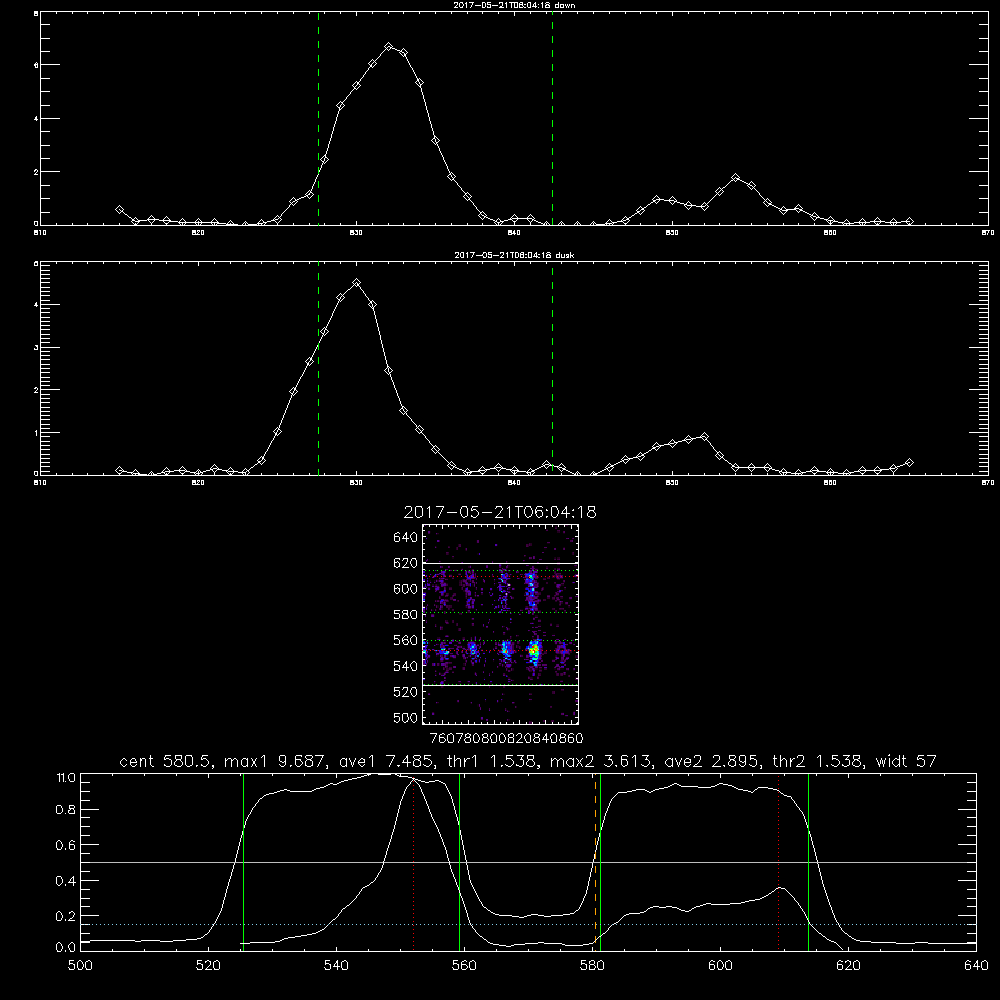Click the 520 label on heatmap y-axis
Image resolution: width=1000 pixels, height=1000 pixels.
[406, 692]
